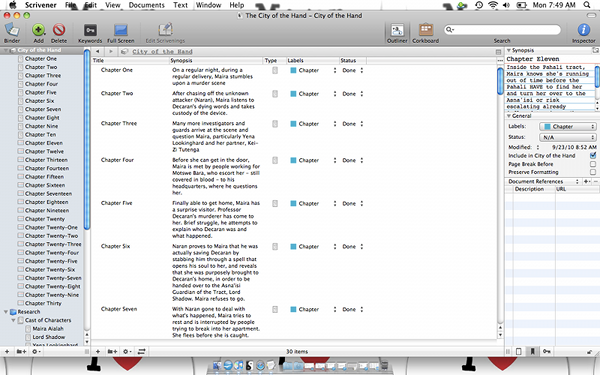Click the type icon in the Chapter One row

tap(275, 70)
